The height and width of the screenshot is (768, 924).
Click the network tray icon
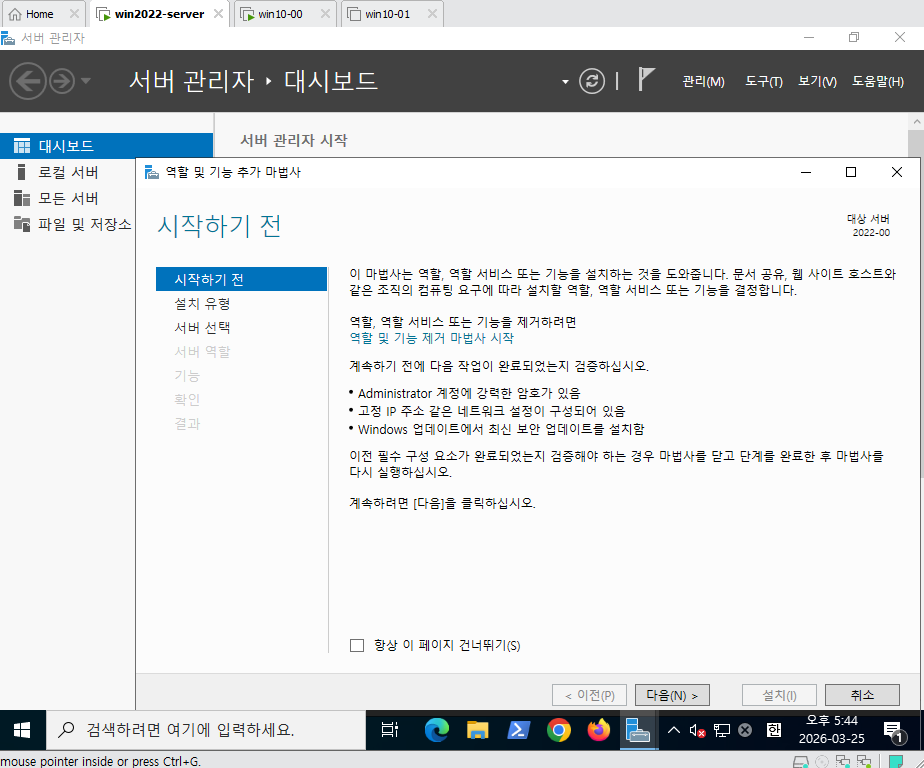pos(721,731)
